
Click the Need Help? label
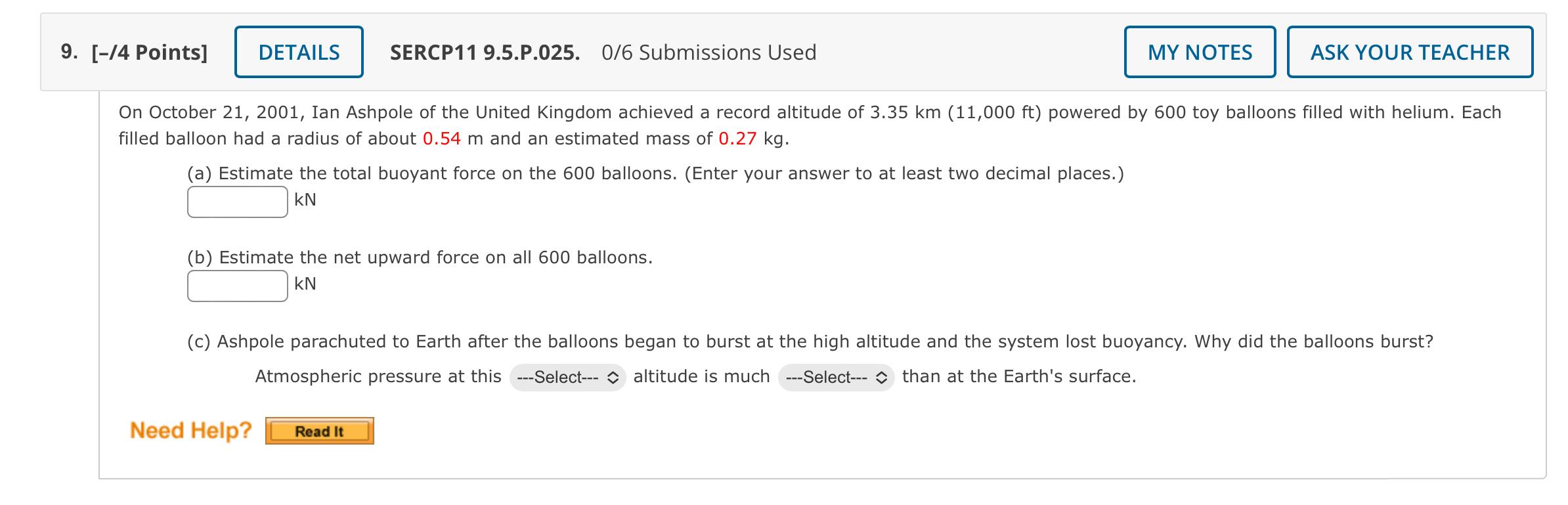[190, 430]
